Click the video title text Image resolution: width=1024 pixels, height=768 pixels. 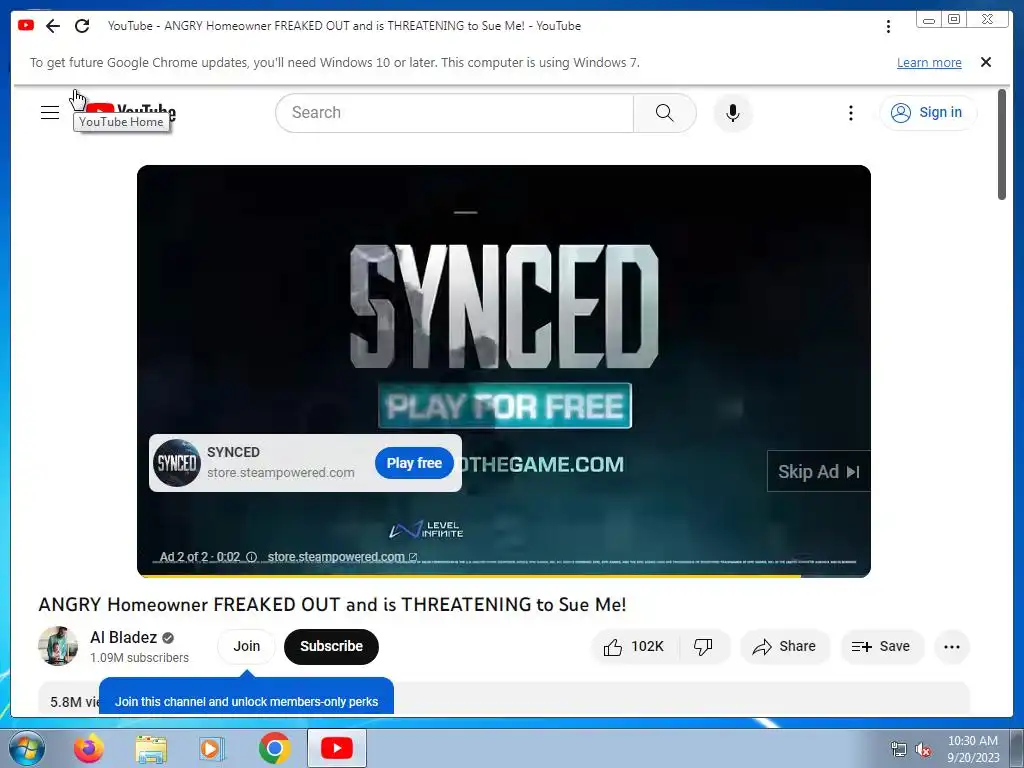(332, 604)
